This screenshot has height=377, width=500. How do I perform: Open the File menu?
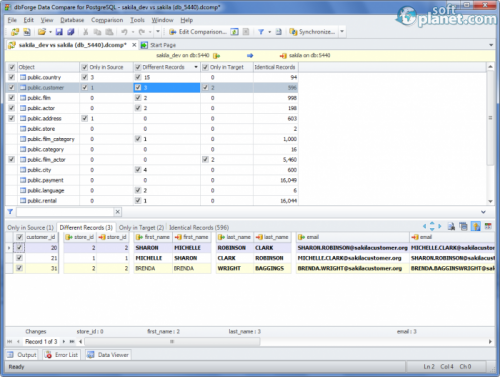click(x=12, y=20)
